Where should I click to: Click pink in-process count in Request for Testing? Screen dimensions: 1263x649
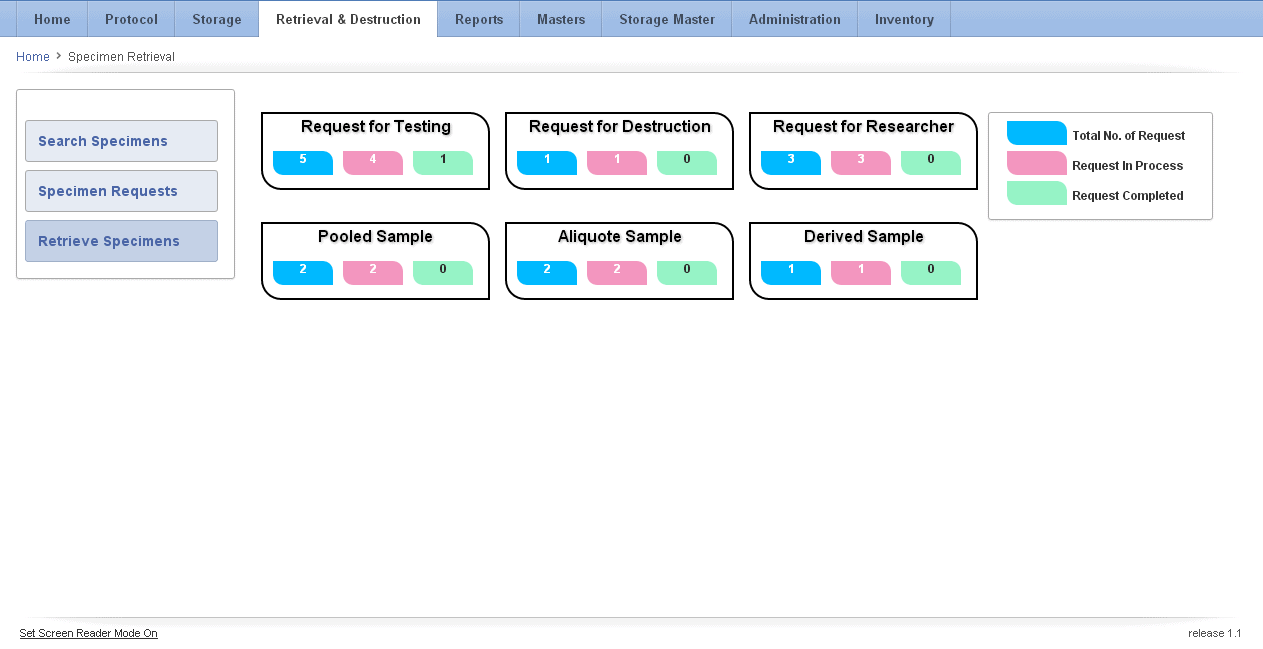(372, 162)
